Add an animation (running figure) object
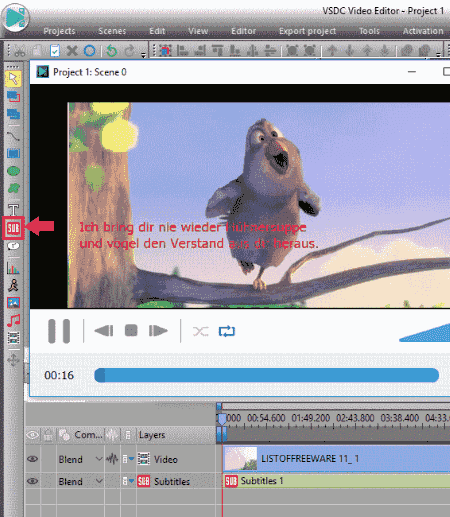The image size is (450, 517). 13,285
